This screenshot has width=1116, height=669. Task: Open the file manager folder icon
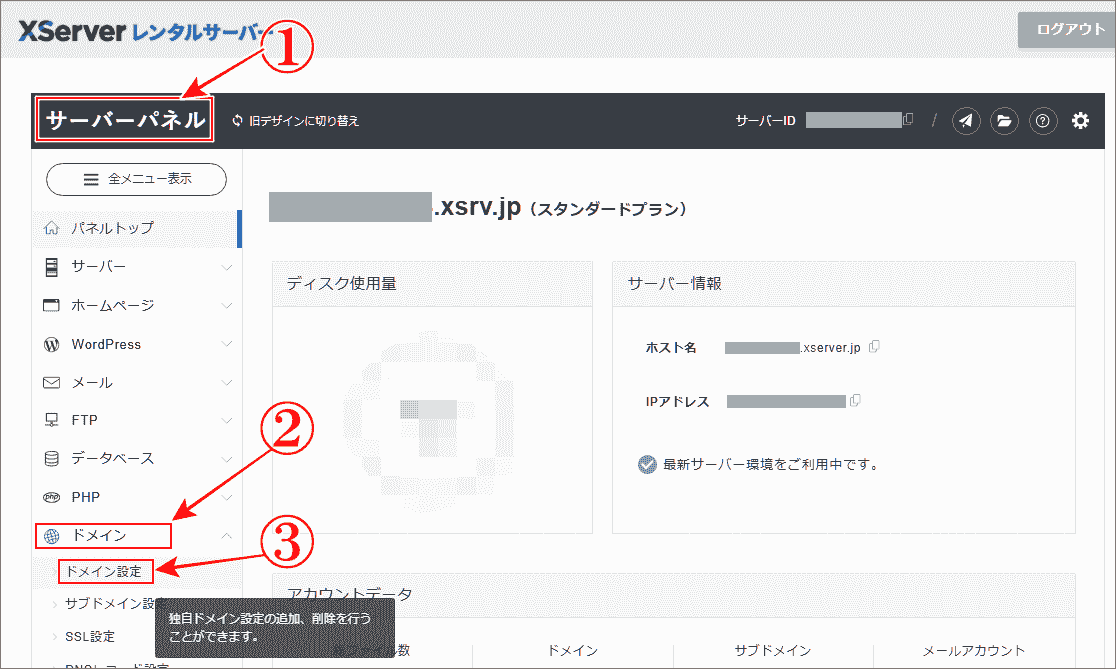[x=1004, y=121]
